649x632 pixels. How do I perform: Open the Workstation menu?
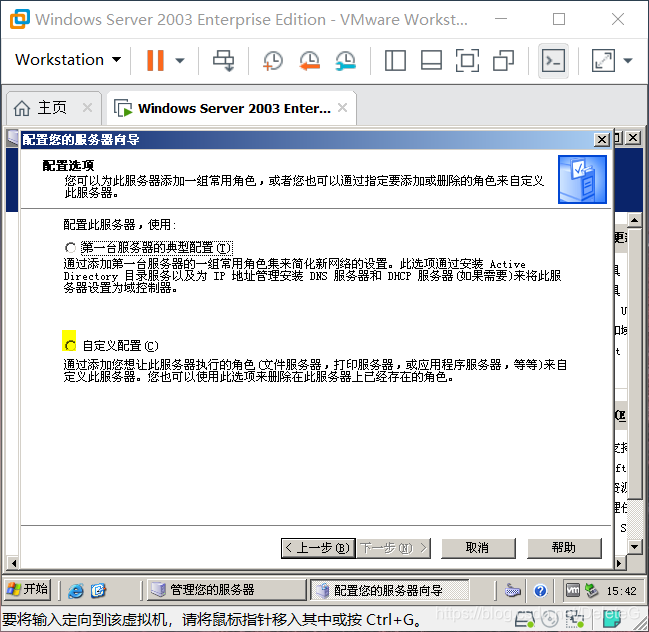68,60
